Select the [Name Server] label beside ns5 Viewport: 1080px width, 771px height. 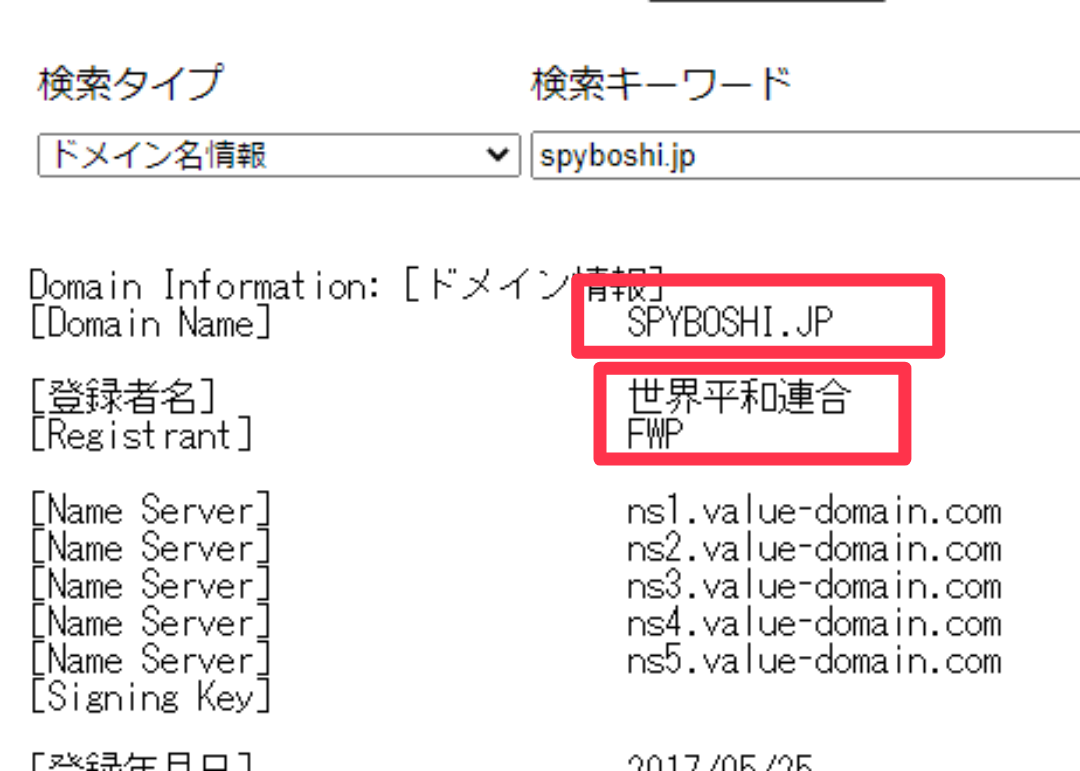151,659
